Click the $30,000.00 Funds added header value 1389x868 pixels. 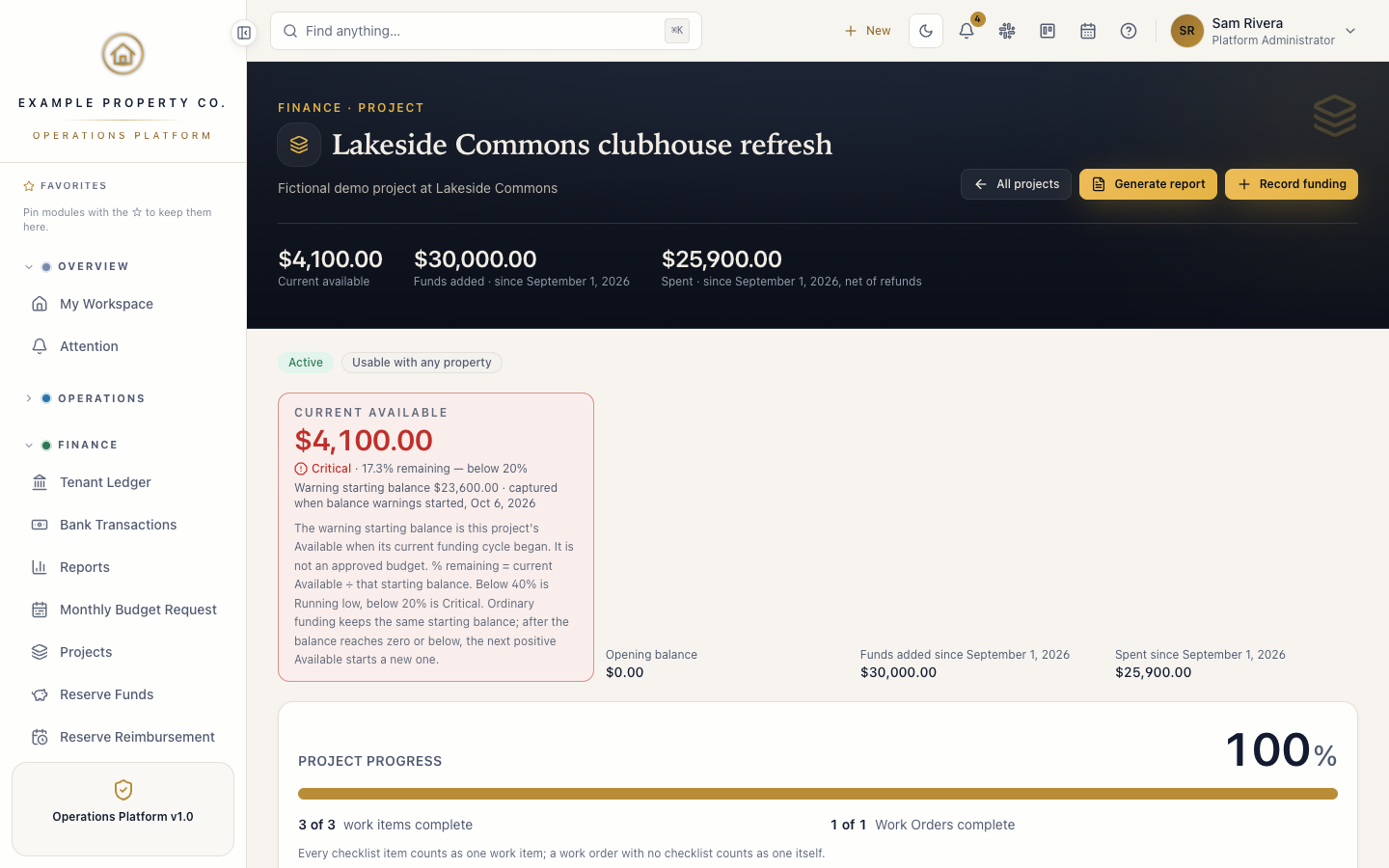click(476, 258)
